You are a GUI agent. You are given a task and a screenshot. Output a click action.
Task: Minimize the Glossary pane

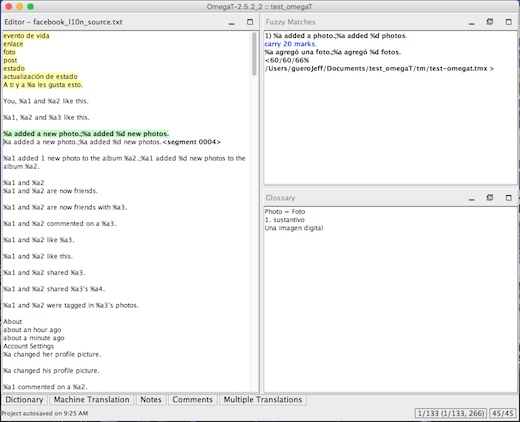coord(471,198)
